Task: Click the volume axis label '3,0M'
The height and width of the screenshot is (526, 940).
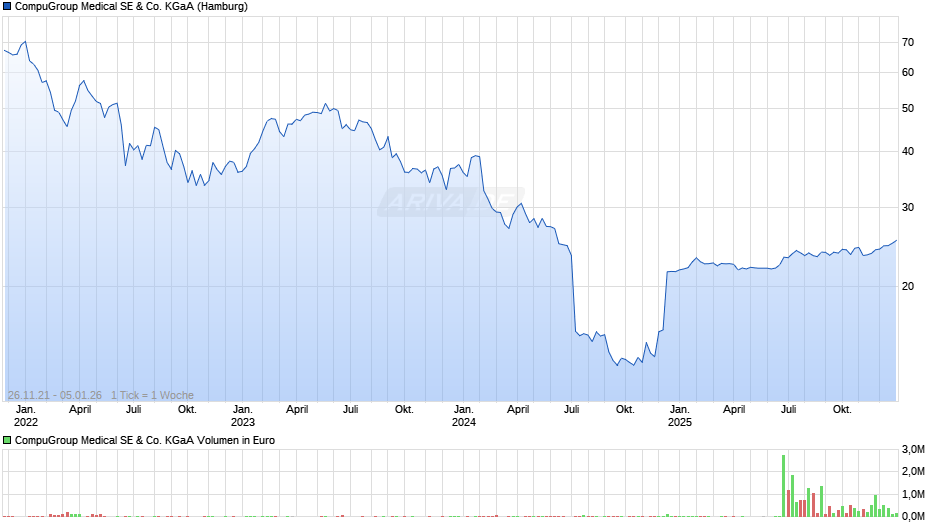Action: click(x=913, y=449)
